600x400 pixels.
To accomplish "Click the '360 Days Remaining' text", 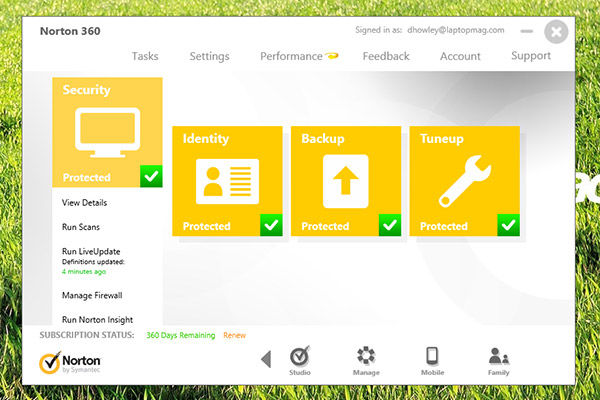I will click(181, 335).
